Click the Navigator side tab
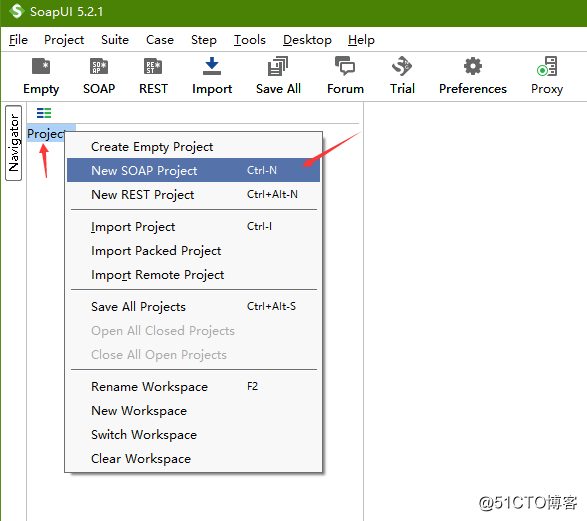 (13, 143)
